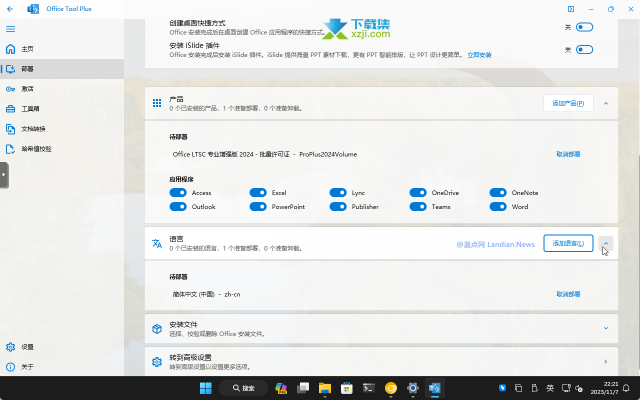Open the 激活 activation page
This screenshot has width=640, height=400.
click(x=62, y=89)
